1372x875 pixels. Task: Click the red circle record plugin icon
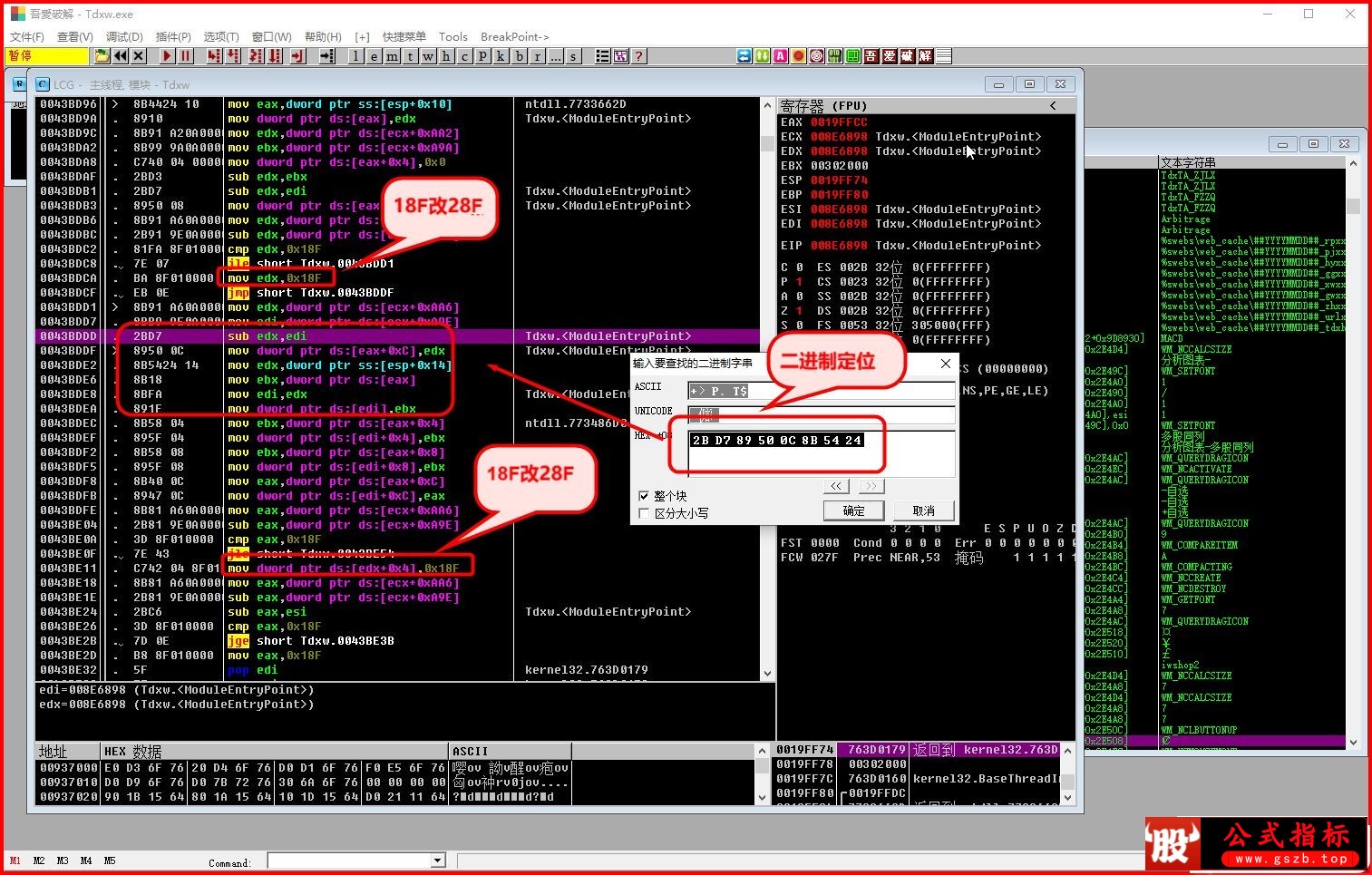pos(799,56)
